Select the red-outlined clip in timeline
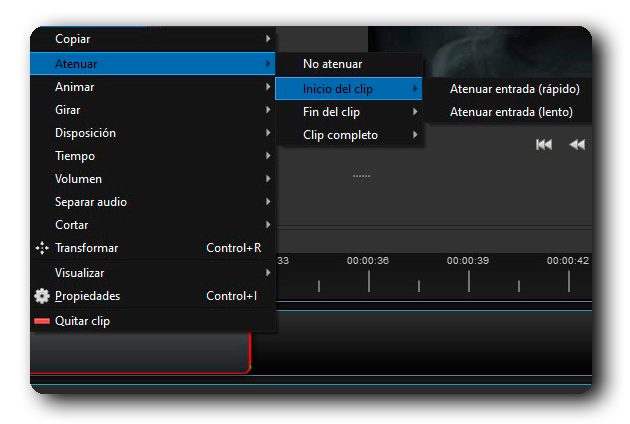630x424 pixels. click(141, 353)
